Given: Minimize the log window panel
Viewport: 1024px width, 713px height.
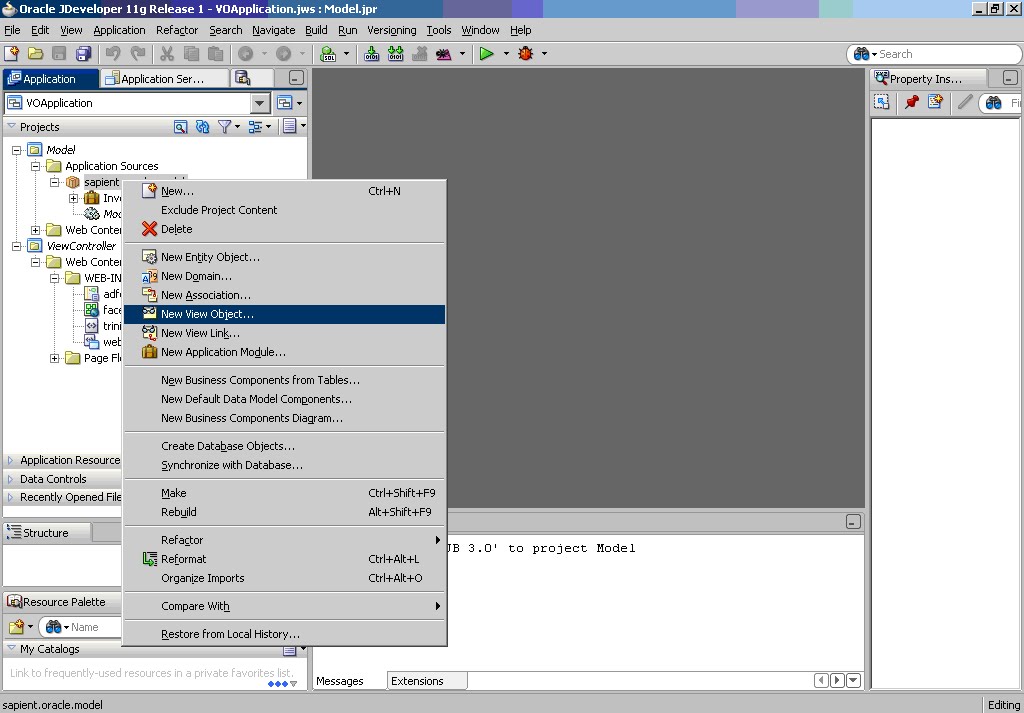Looking at the screenshot, I should (x=853, y=522).
